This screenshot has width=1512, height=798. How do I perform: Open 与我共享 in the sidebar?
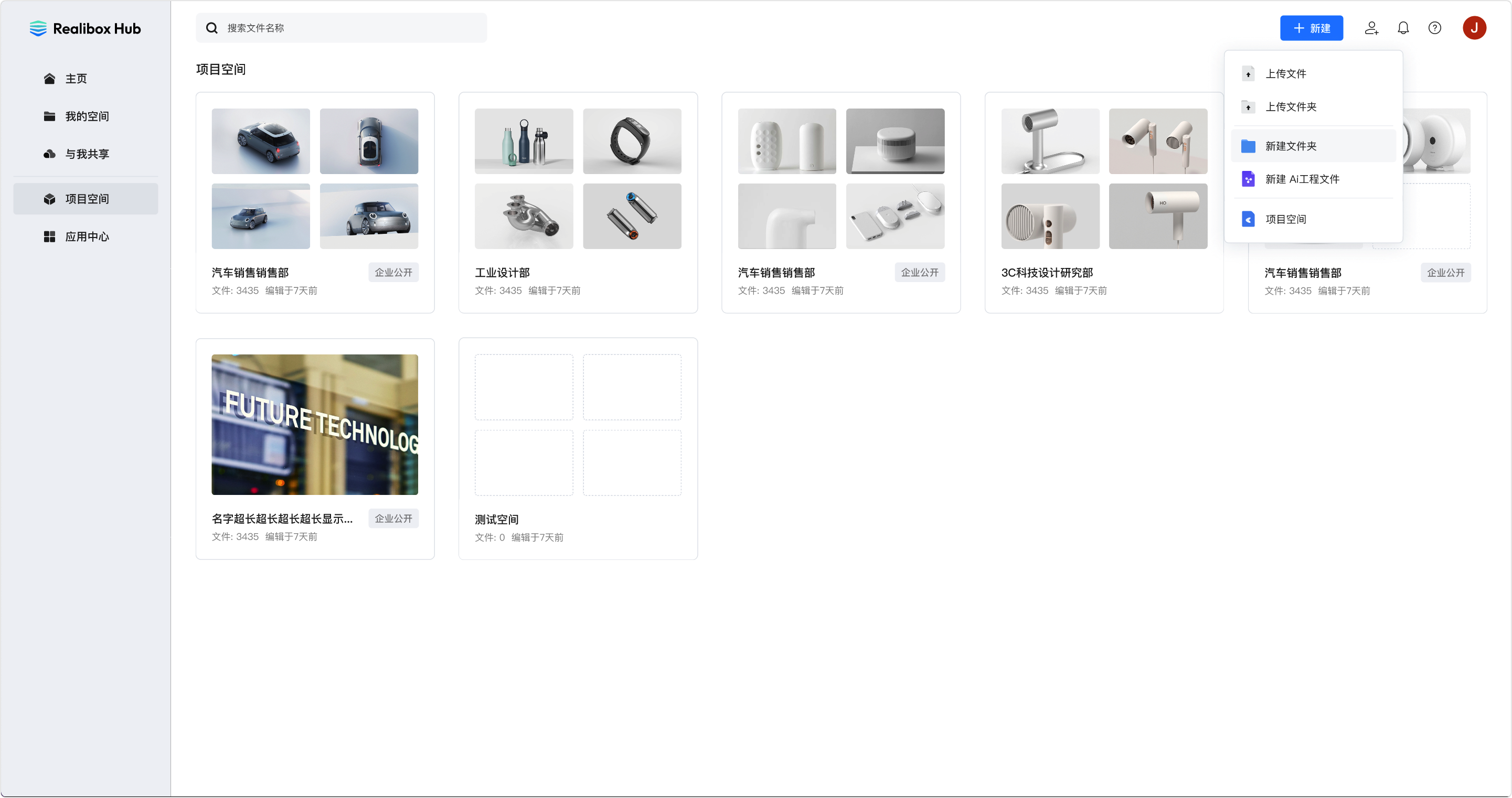[86, 154]
